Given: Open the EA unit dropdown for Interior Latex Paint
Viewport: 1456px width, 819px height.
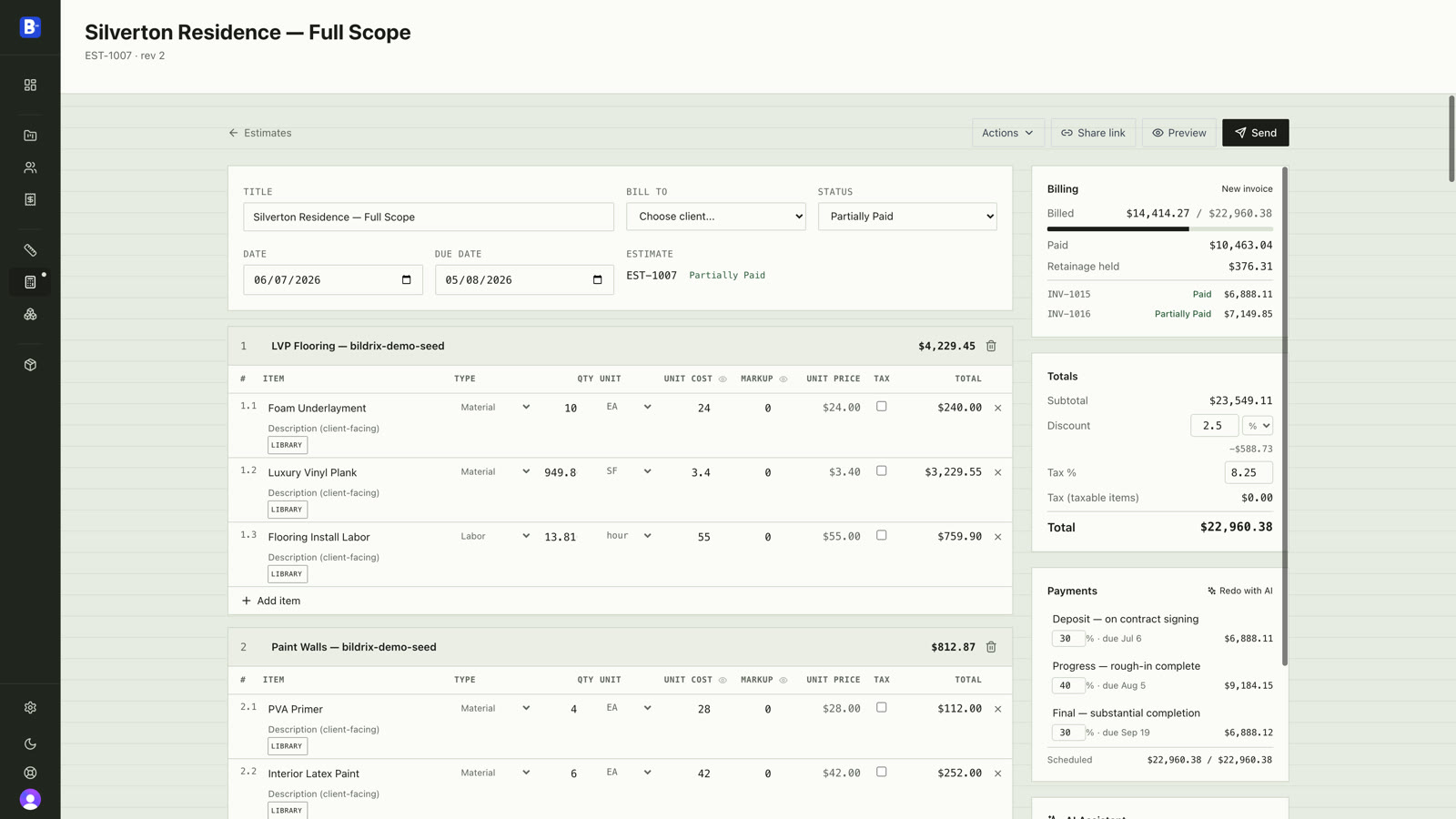Looking at the screenshot, I should click(628, 773).
